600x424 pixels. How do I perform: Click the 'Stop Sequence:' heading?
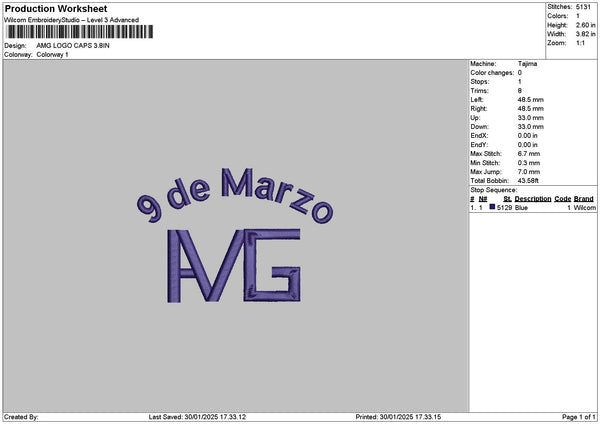pyautogui.click(x=494, y=190)
